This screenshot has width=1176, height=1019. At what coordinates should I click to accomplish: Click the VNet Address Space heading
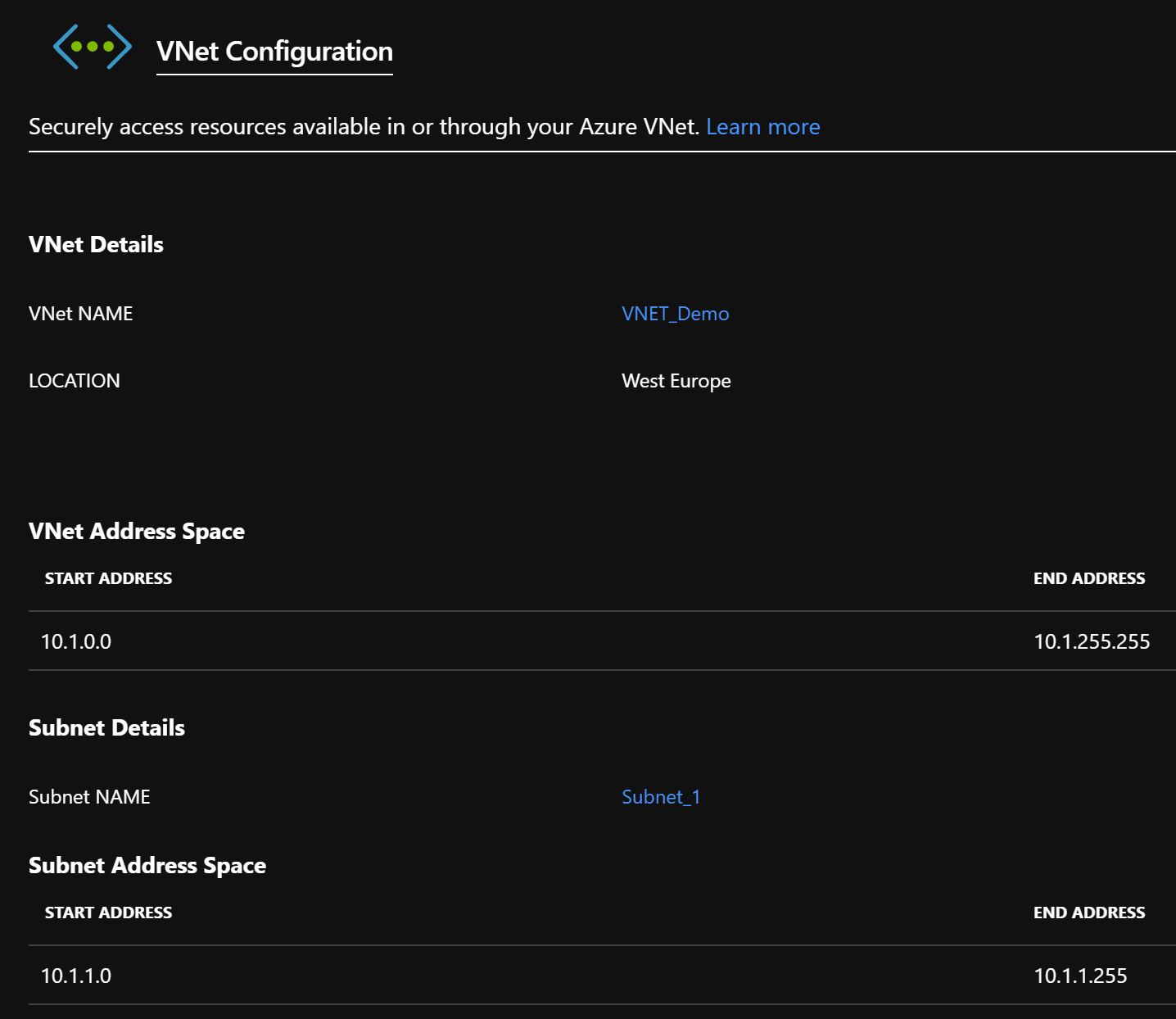[136, 532]
